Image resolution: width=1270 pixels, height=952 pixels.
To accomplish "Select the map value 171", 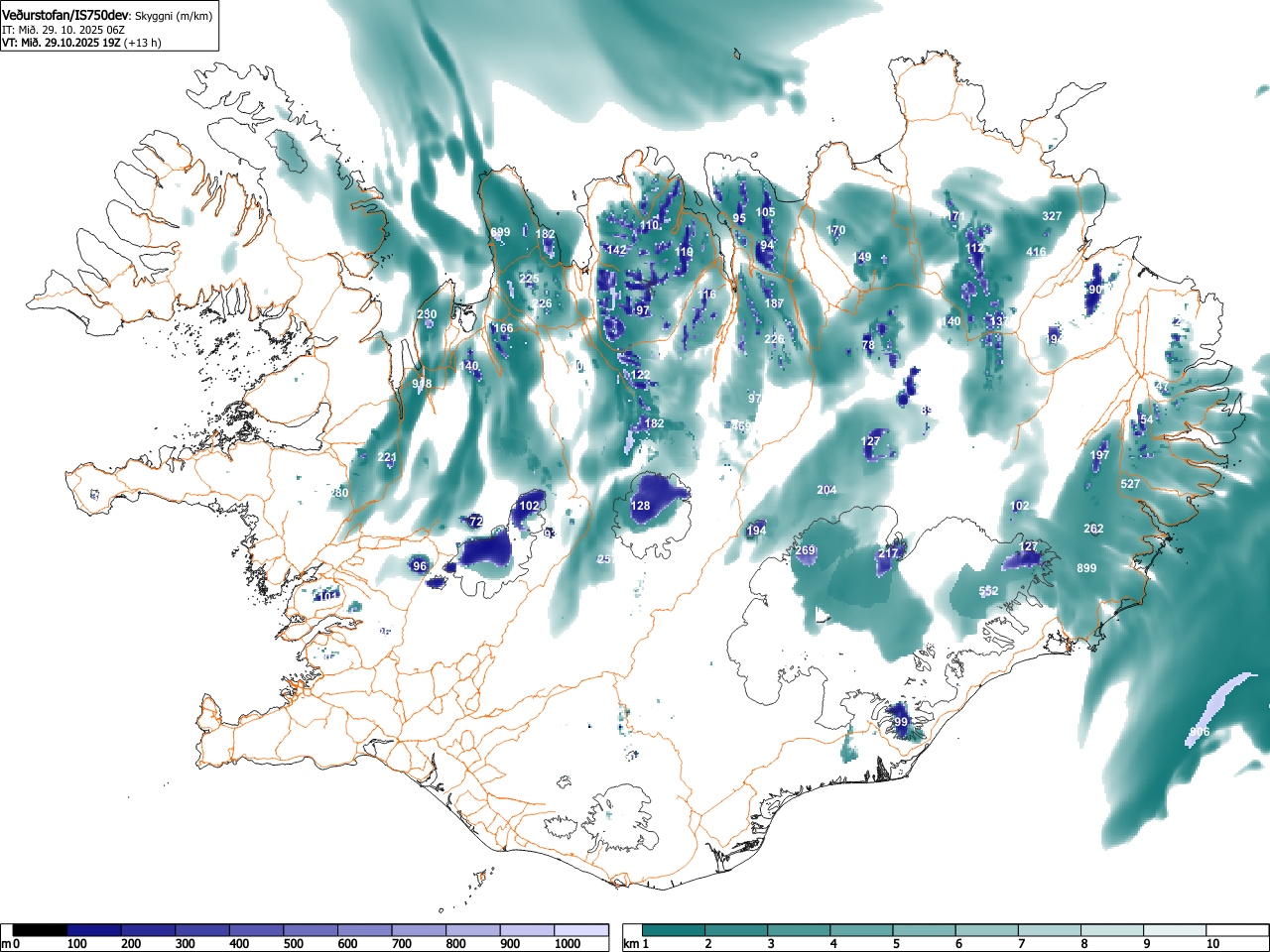I will (x=954, y=216).
